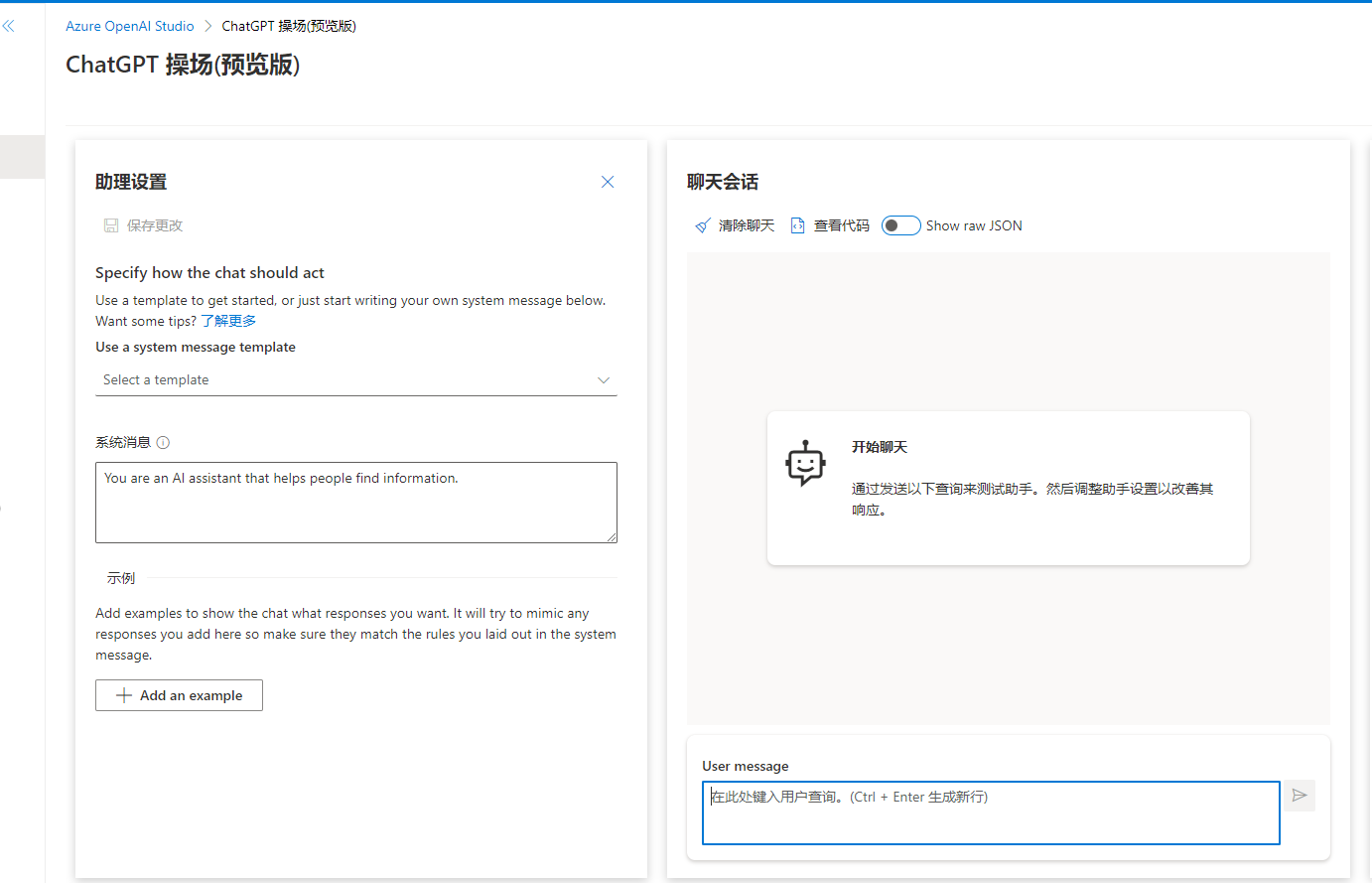Open Azure OpenAI Studio breadcrumb link
The image size is (1372, 883).
tap(130, 27)
